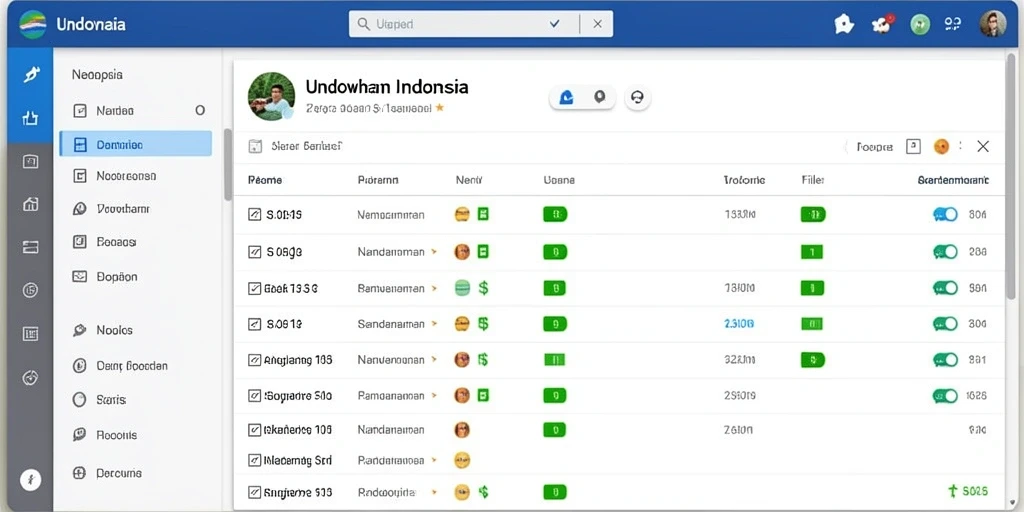
Task: Click the location pin icon near title
Action: point(600,97)
